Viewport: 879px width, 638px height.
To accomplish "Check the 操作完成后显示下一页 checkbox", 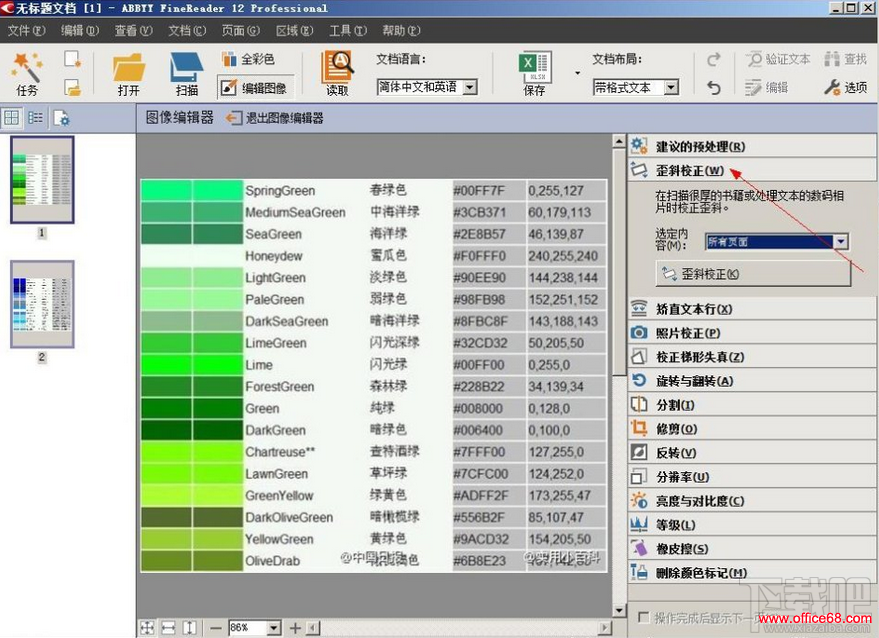I will (x=644, y=617).
